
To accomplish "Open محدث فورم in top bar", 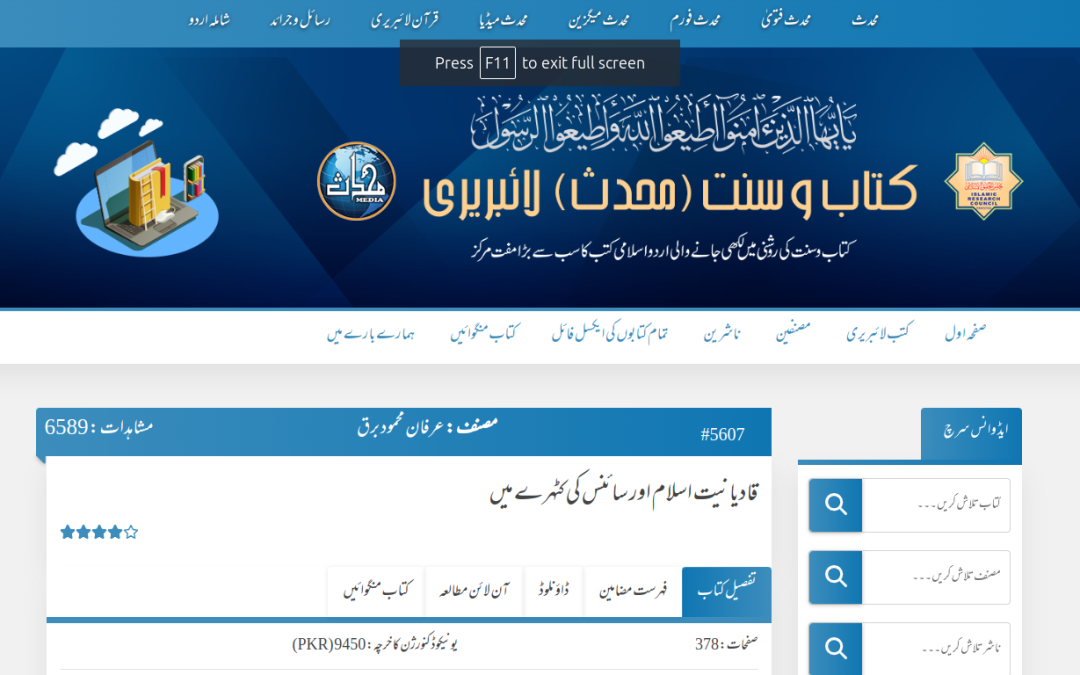I will (x=694, y=20).
